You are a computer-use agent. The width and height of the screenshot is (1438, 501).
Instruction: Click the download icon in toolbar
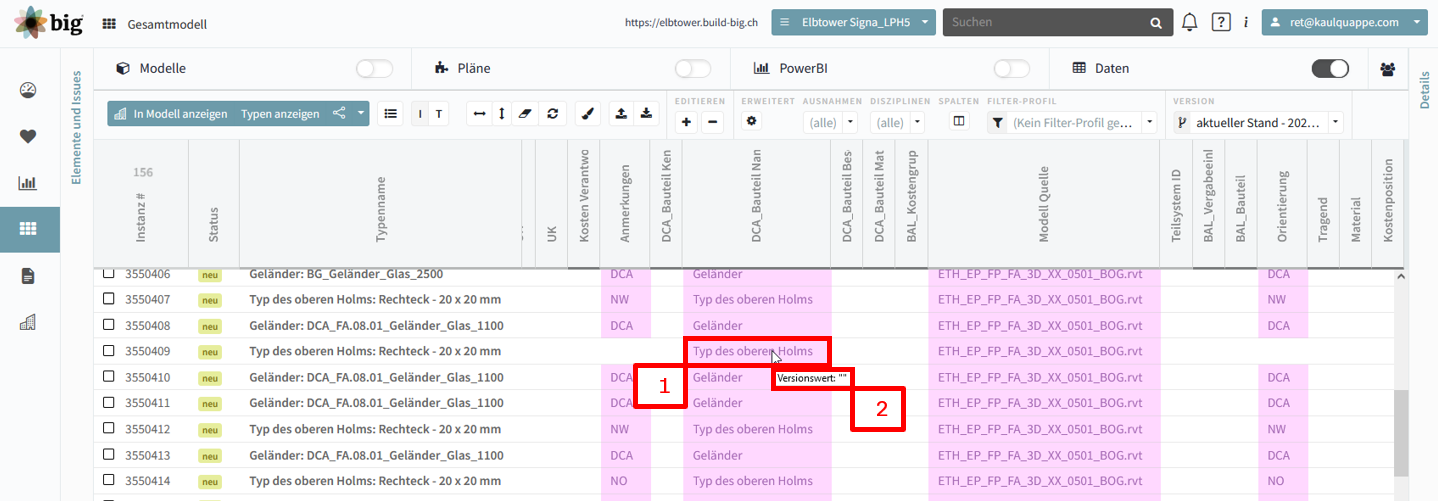tap(646, 114)
